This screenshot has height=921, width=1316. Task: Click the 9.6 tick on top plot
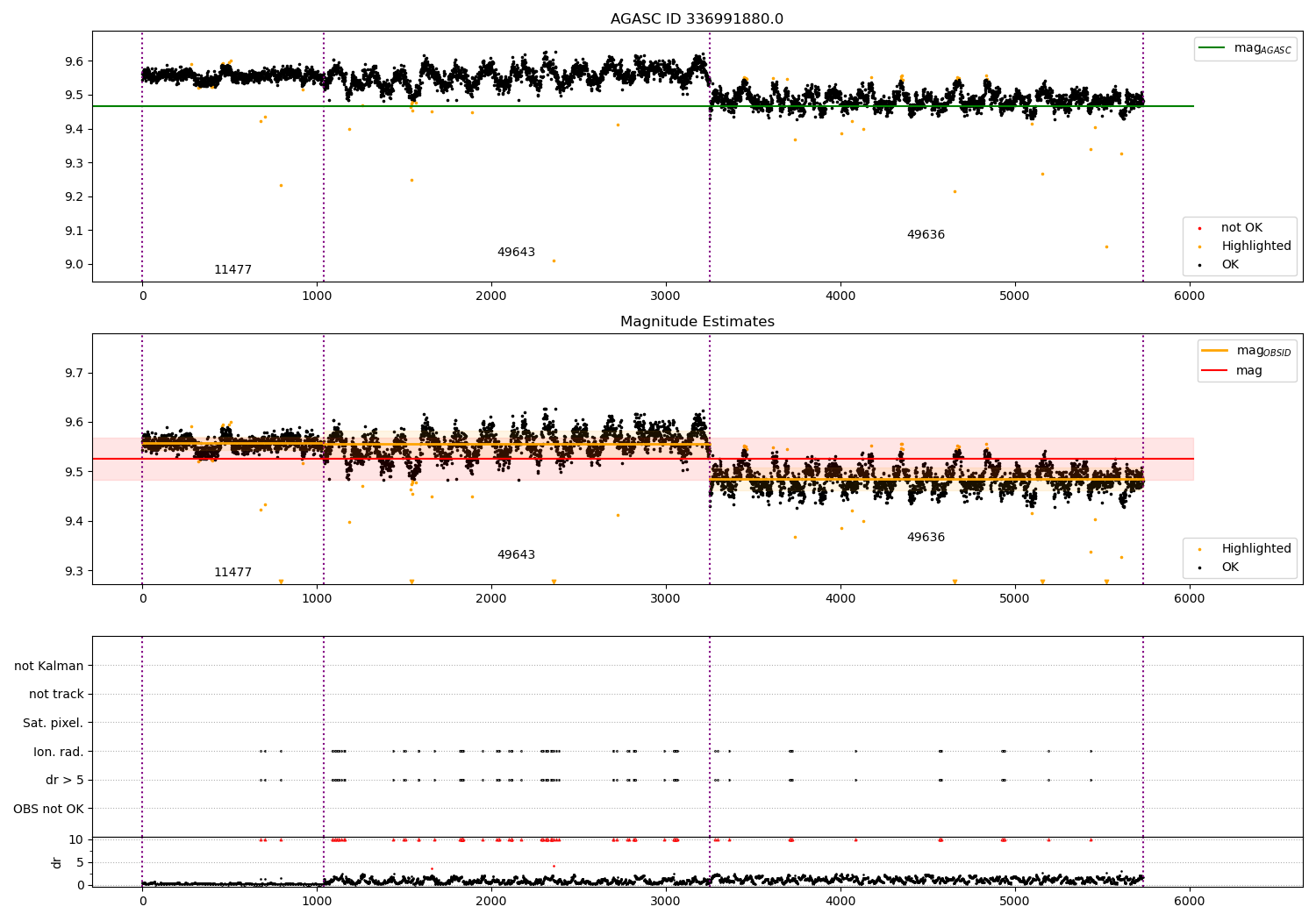(75, 61)
